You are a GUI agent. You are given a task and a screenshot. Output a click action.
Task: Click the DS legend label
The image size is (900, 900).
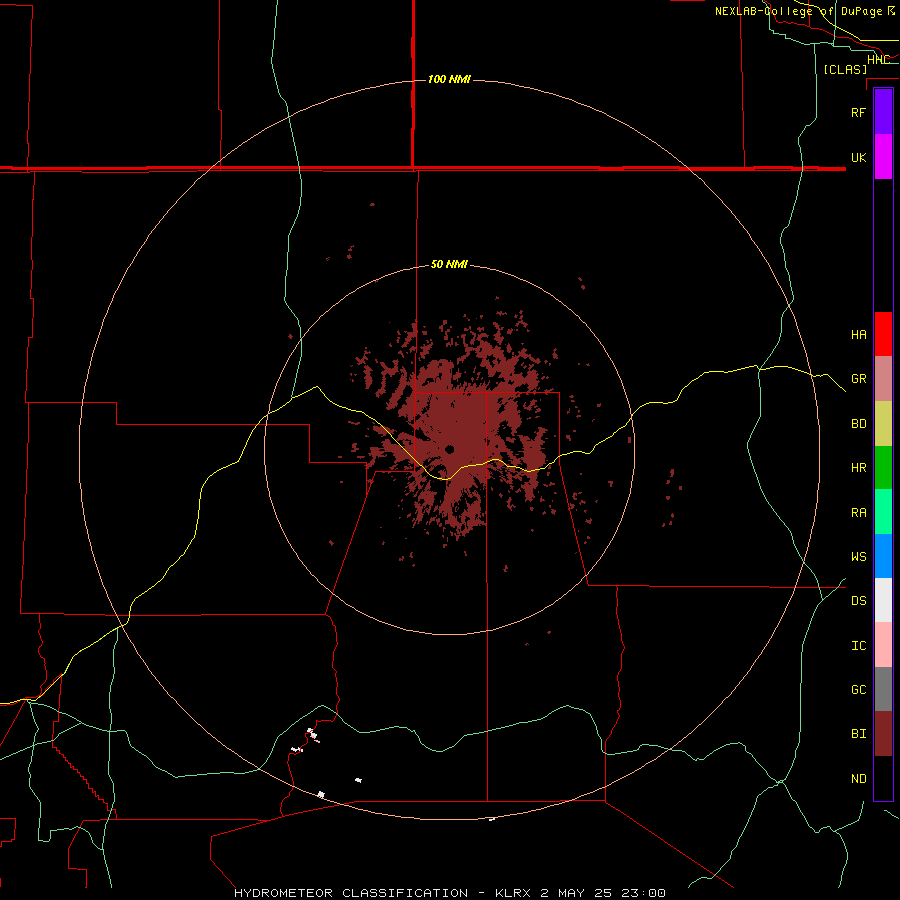858,601
